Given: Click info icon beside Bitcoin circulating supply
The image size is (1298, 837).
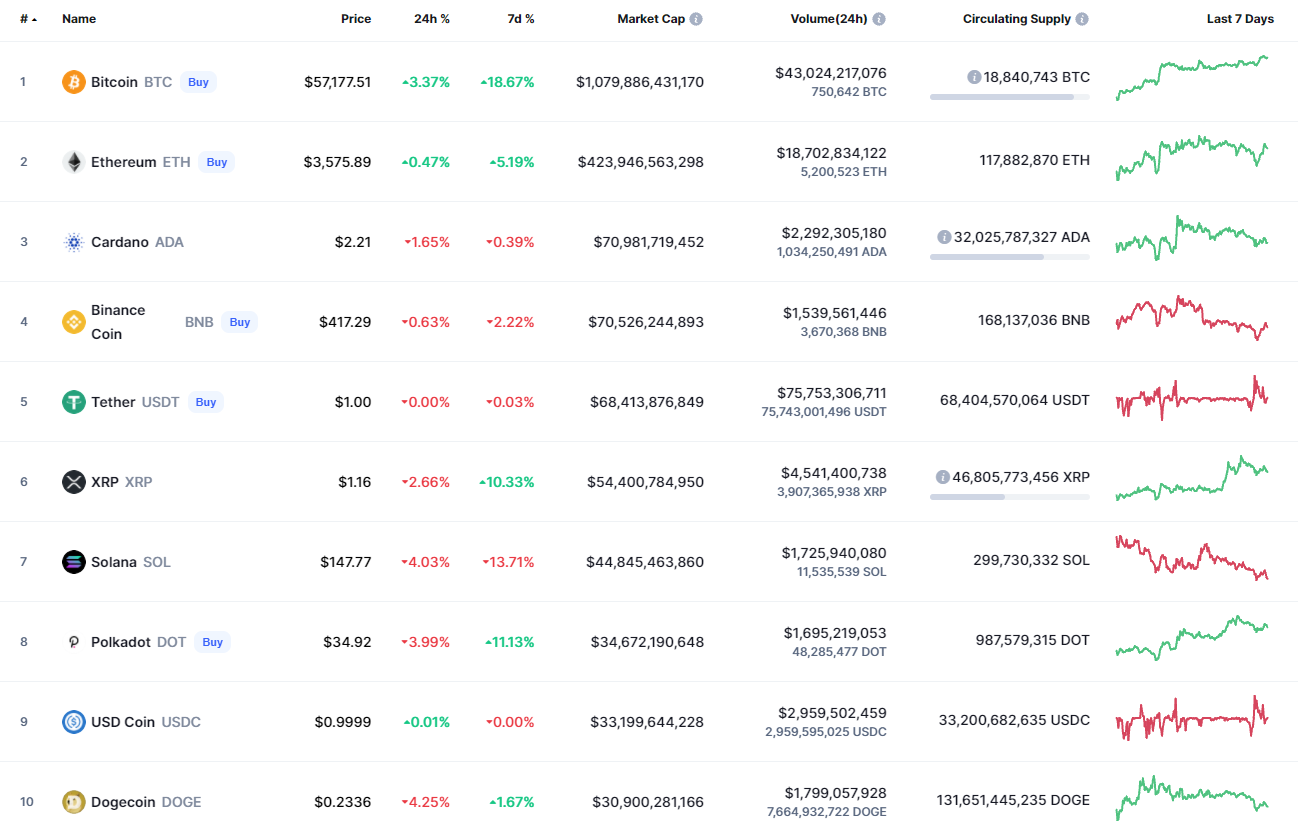Looking at the screenshot, I should click(x=974, y=77).
